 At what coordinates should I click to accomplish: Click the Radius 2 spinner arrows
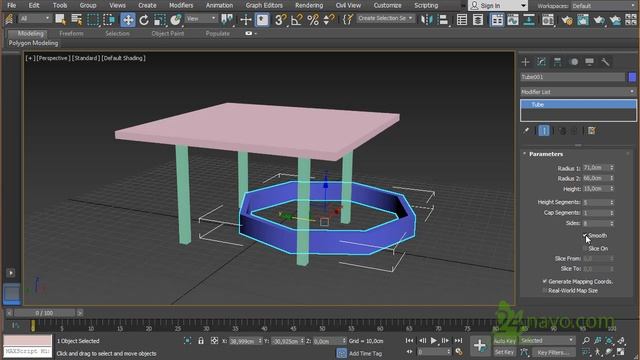point(611,178)
